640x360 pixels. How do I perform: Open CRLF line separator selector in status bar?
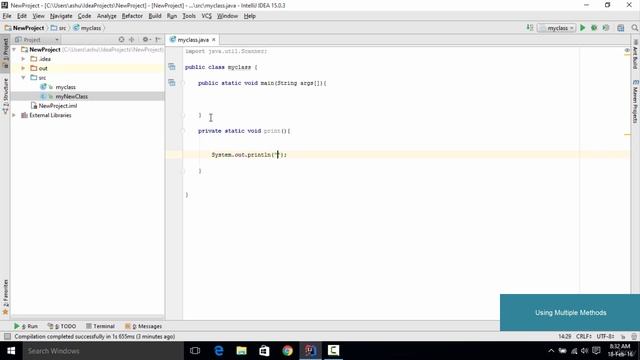(584, 336)
